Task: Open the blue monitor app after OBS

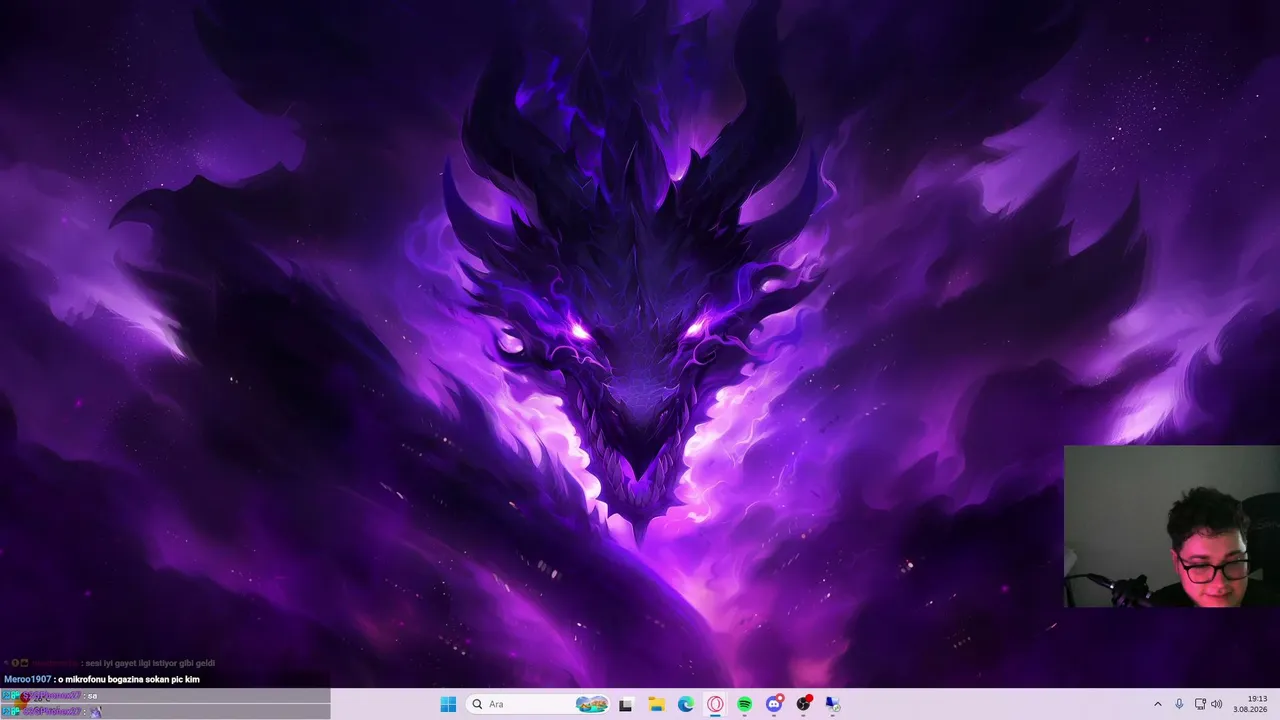Action: click(832, 704)
